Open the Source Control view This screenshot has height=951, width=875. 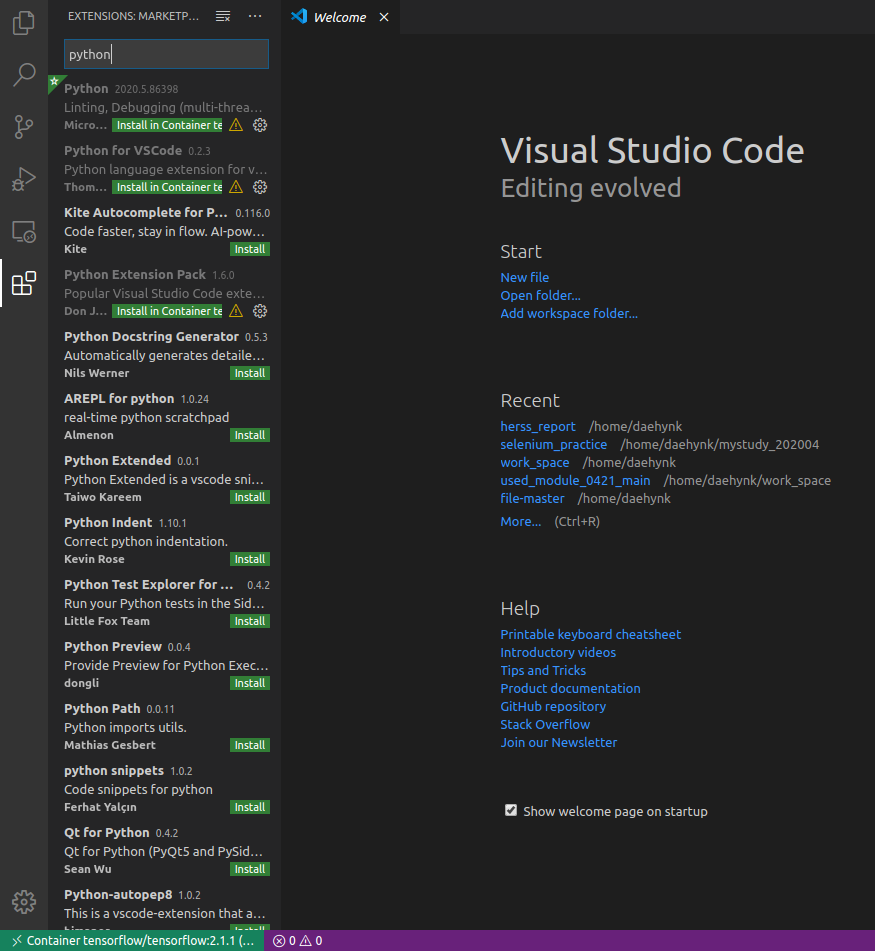24,127
